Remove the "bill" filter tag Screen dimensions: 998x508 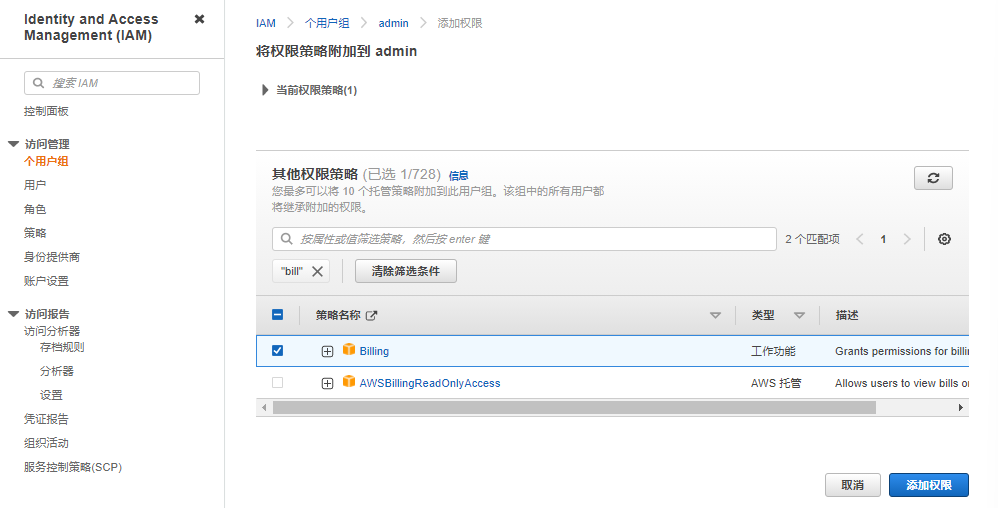point(317,271)
